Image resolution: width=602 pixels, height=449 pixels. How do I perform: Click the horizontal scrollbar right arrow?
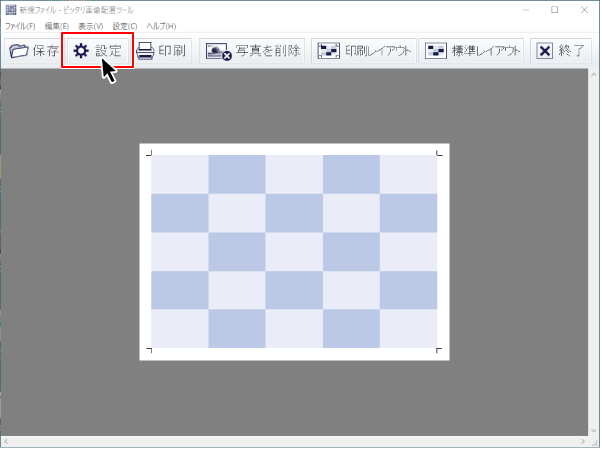pyautogui.click(x=582, y=441)
